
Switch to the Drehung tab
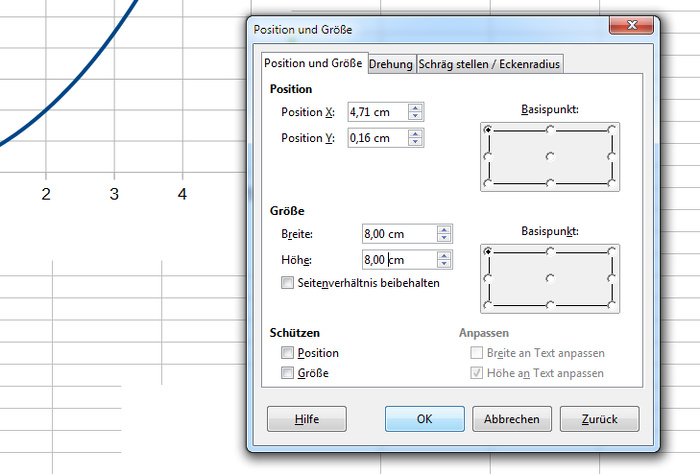coord(391,64)
